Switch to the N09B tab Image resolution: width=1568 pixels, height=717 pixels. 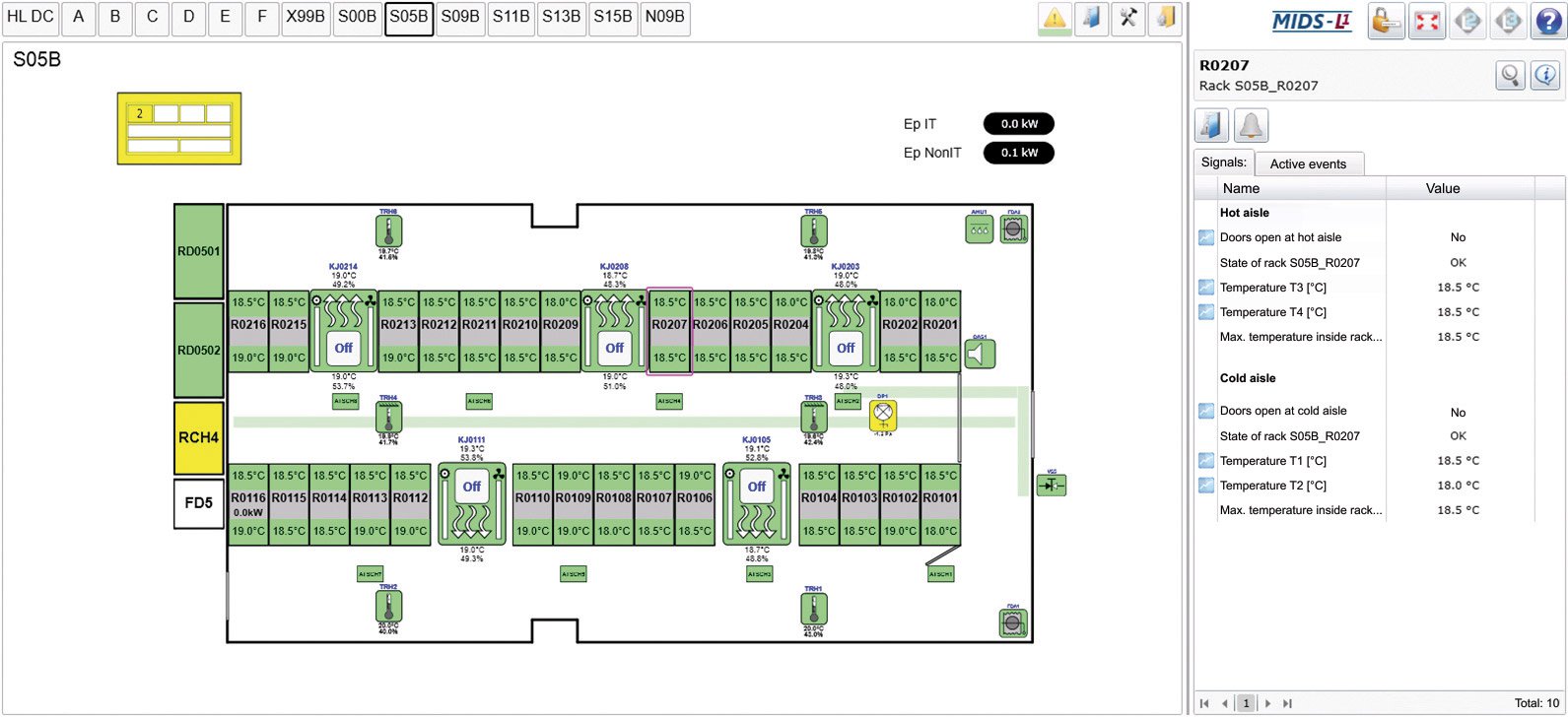665,18
